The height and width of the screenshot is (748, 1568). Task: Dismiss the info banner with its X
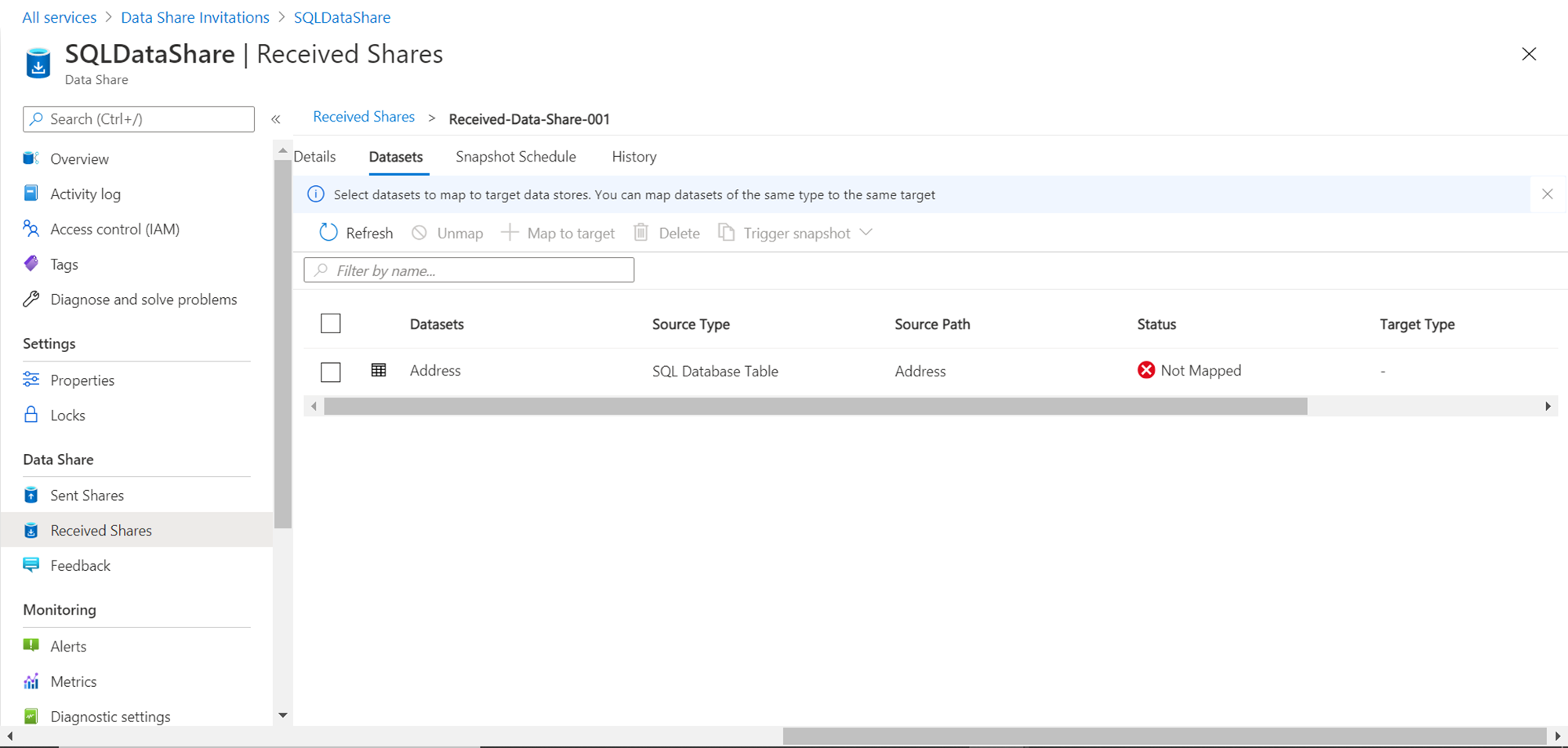pyautogui.click(x=1547, y=194)
